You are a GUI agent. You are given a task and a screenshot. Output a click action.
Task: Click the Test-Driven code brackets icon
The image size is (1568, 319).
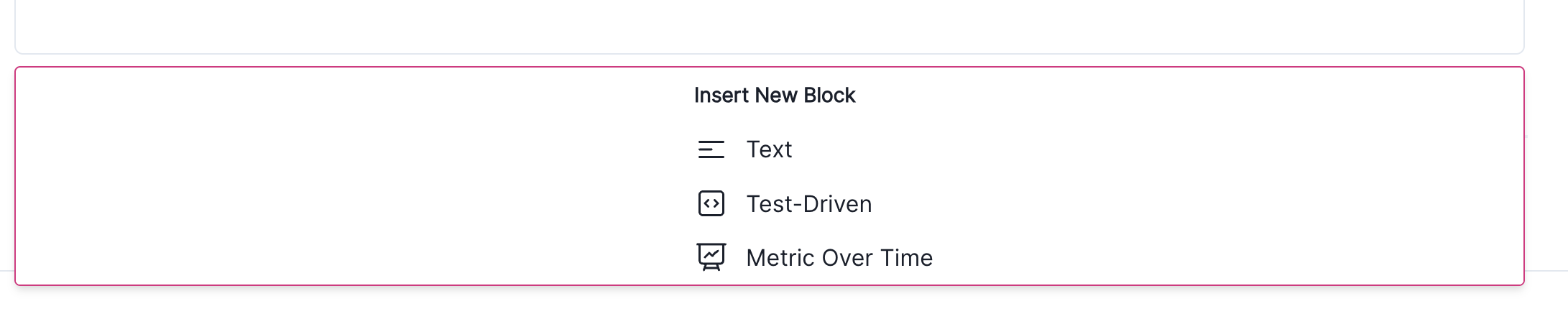point(711,204)
